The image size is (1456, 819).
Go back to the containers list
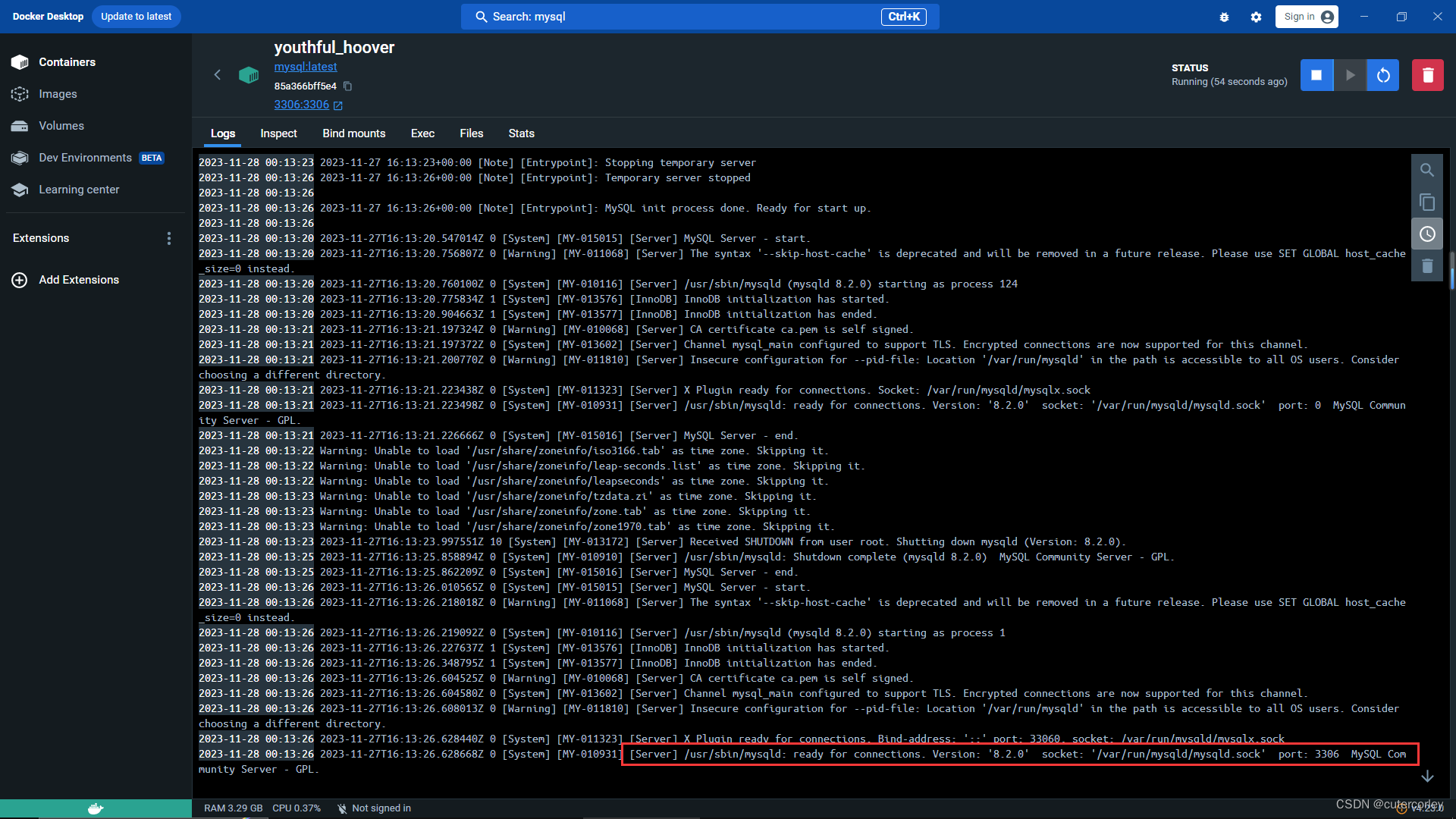coord(218,74)
